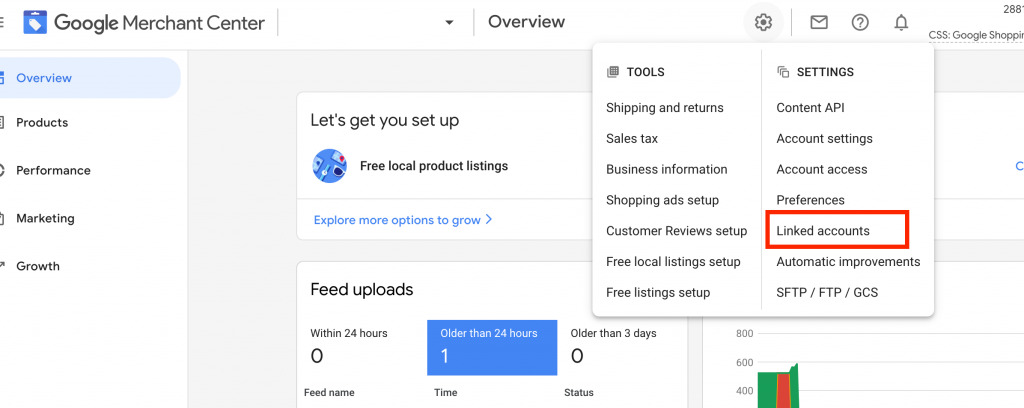1024x408 pixels.
Task: Click the Time column header
Action: 445,392
